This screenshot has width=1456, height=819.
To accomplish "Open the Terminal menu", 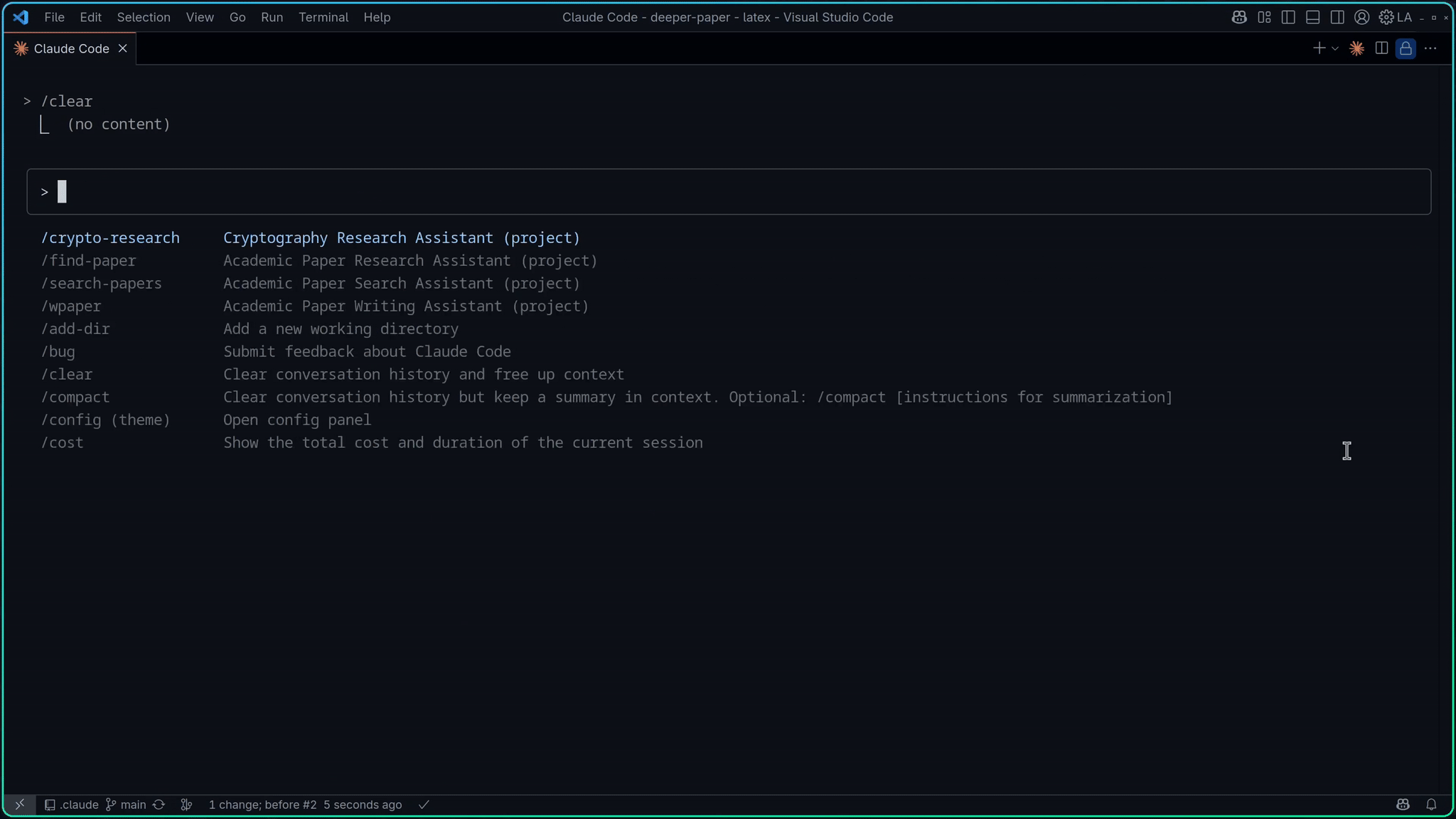I will coord(323,17).
